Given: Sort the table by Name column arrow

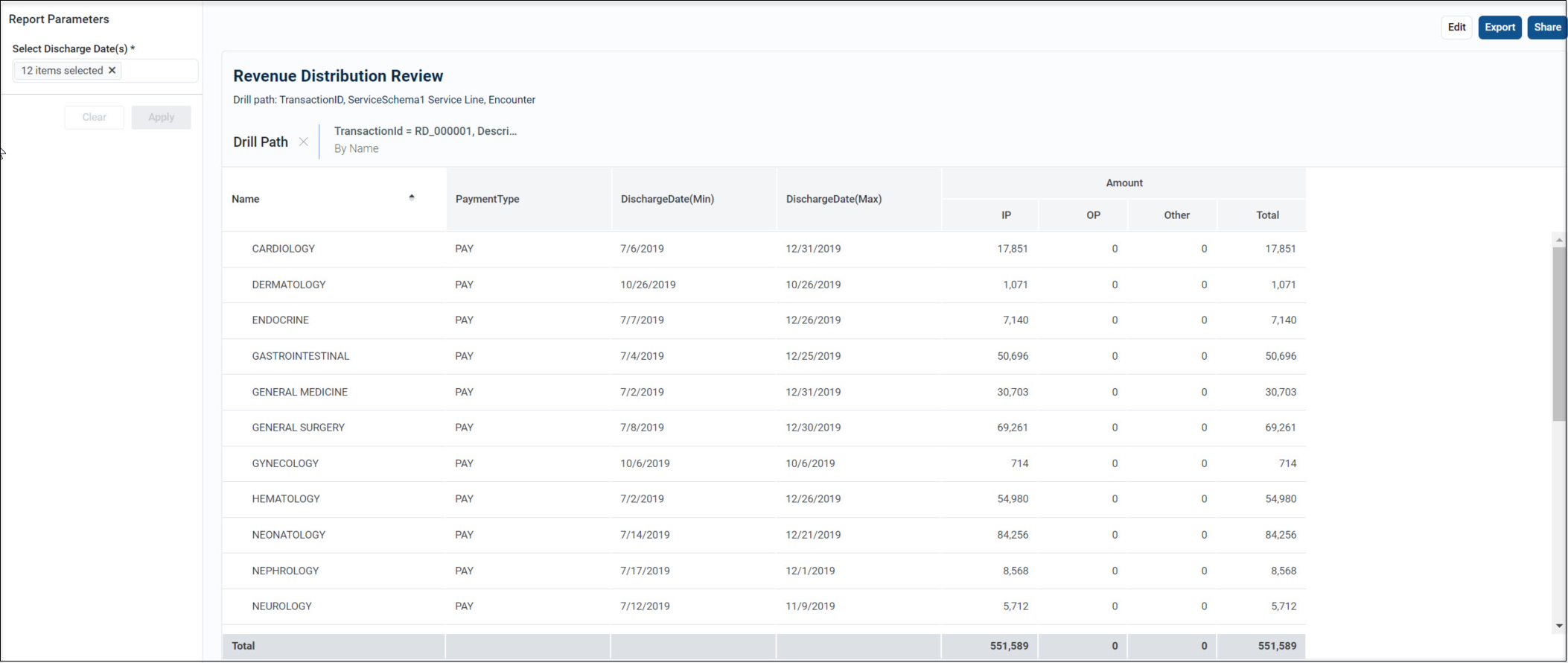Looking at the screenshot, I should click(x=412, y=197).
